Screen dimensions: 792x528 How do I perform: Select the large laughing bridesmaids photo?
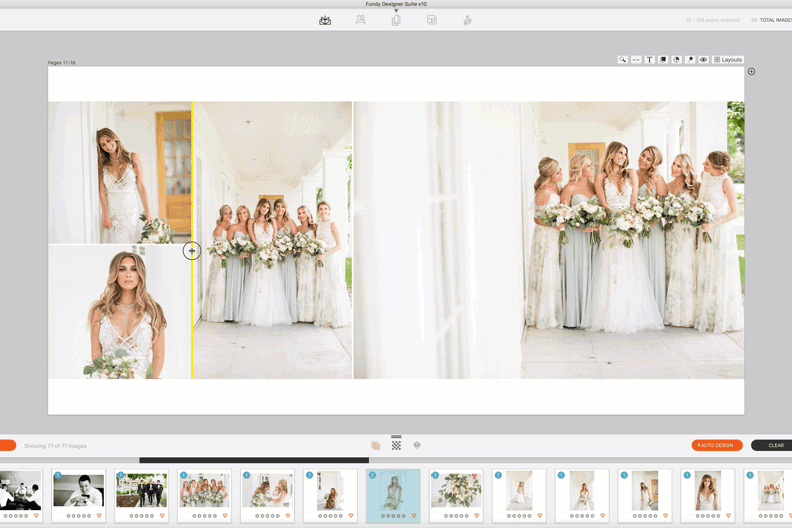pos(549,240)
